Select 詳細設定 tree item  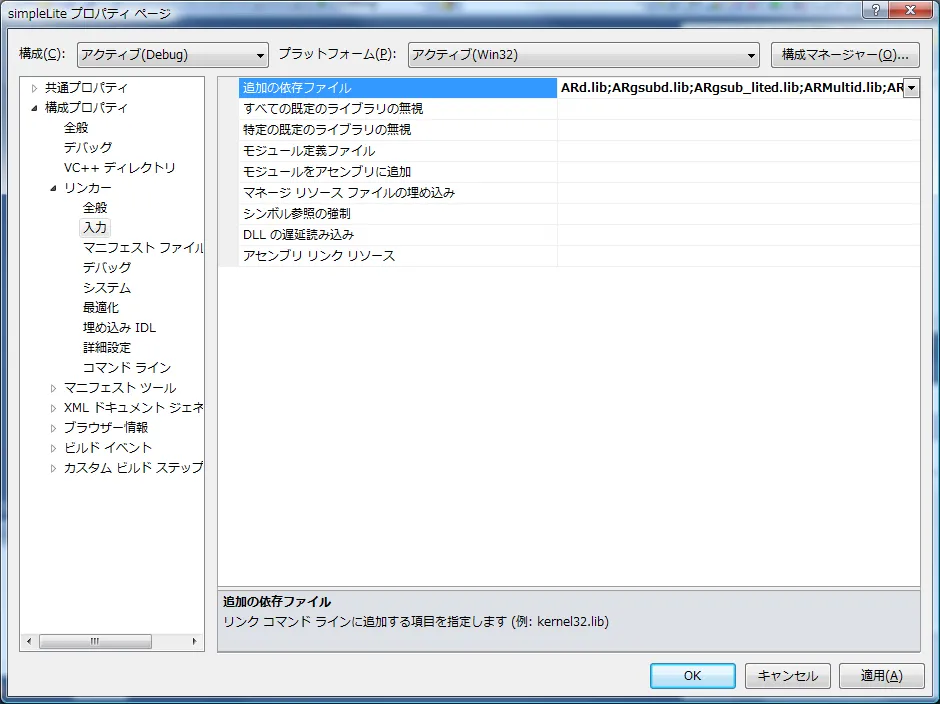pos(107,348)
